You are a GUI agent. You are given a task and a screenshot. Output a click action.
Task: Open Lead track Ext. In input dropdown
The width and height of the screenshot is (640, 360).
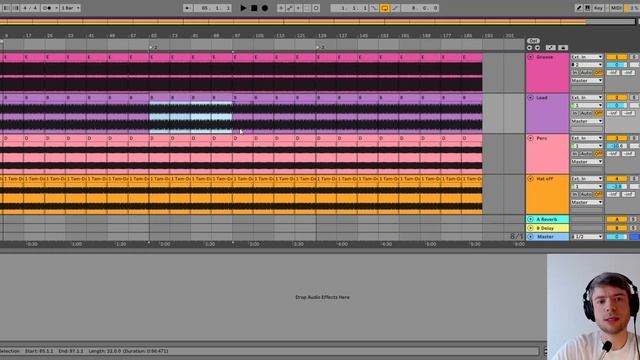(587, 98)
